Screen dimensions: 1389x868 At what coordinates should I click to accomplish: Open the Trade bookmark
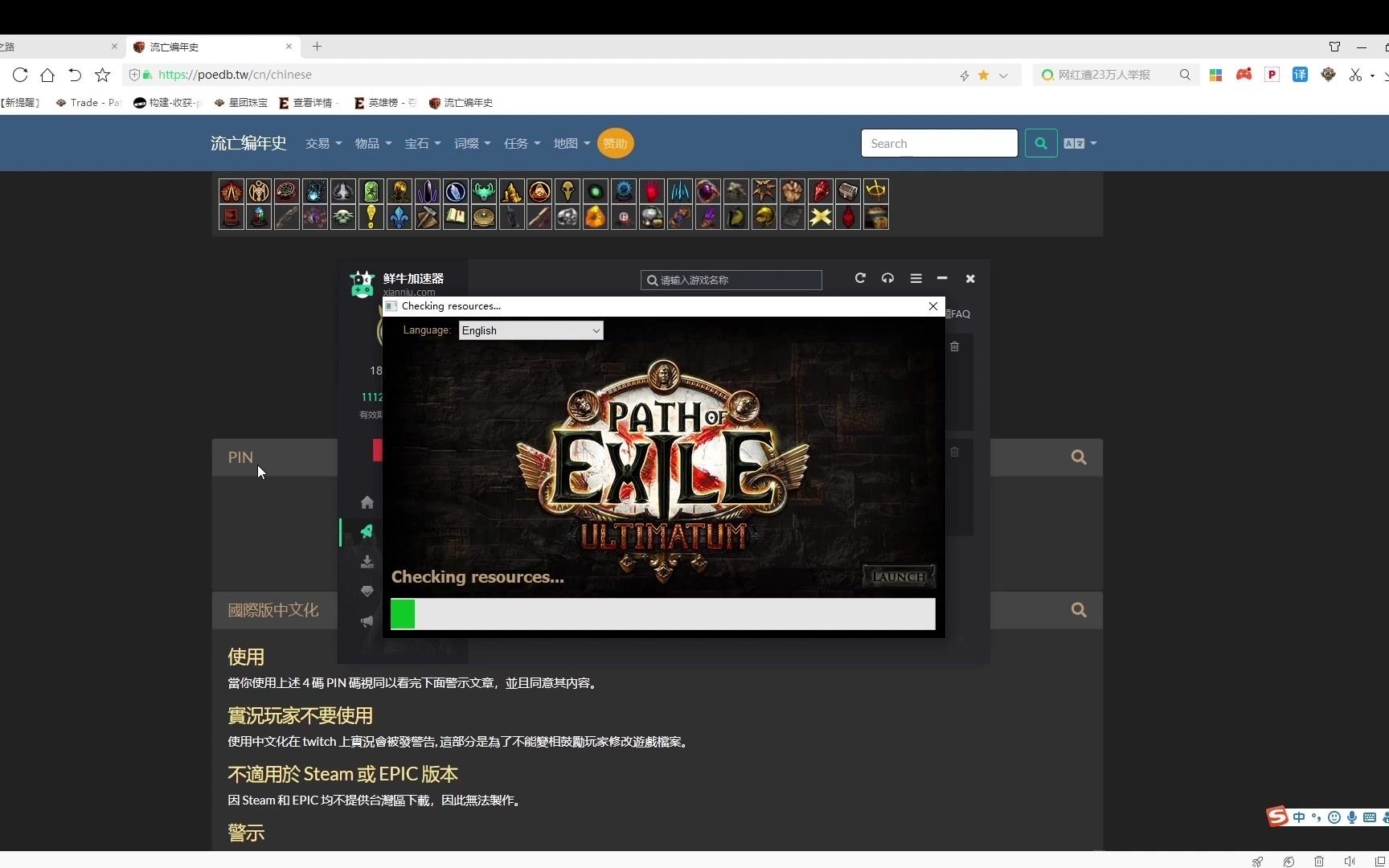point(88,103)
